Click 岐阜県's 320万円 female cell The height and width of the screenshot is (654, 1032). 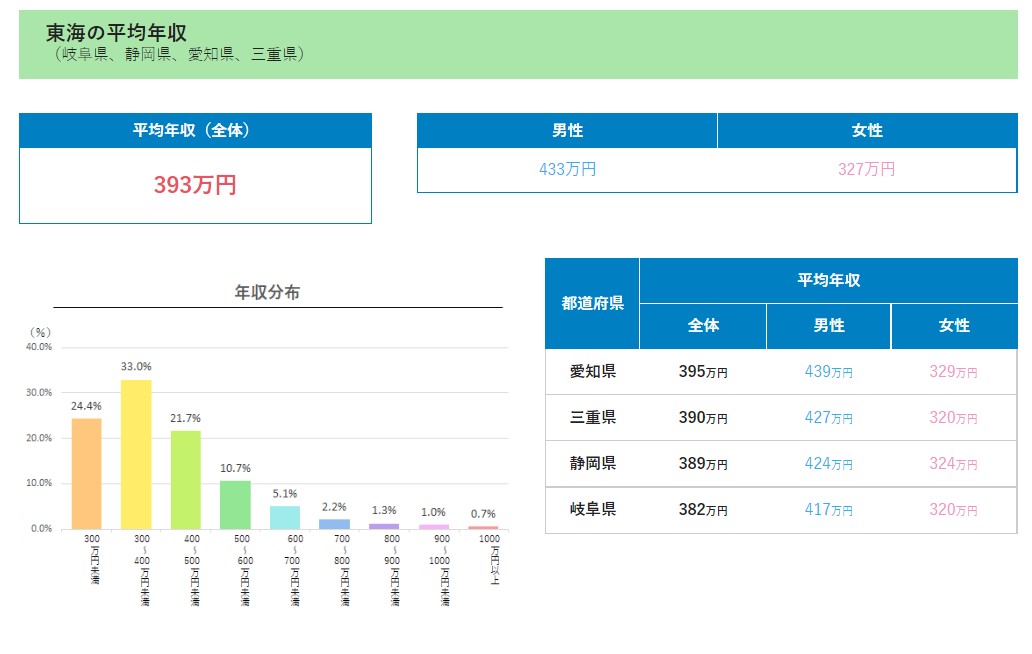953,510
